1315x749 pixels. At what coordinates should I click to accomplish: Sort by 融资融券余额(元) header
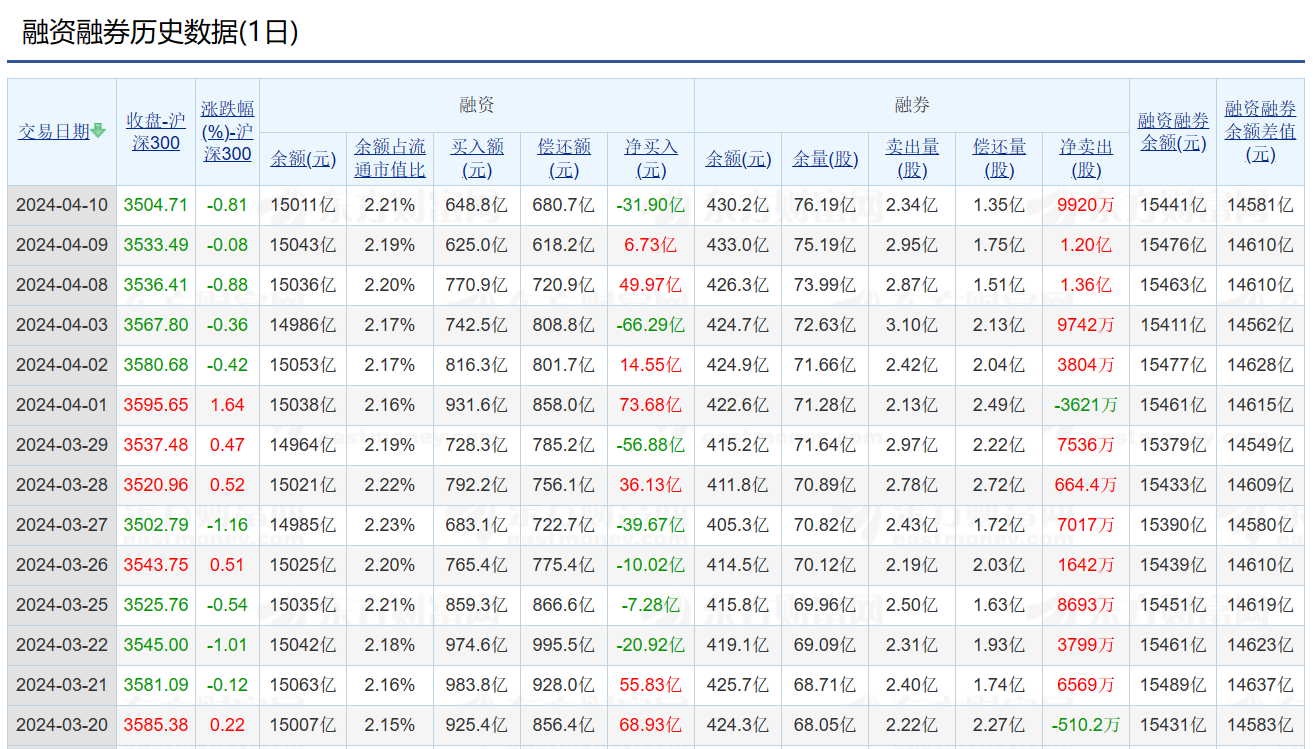[x=1173, y=131]
